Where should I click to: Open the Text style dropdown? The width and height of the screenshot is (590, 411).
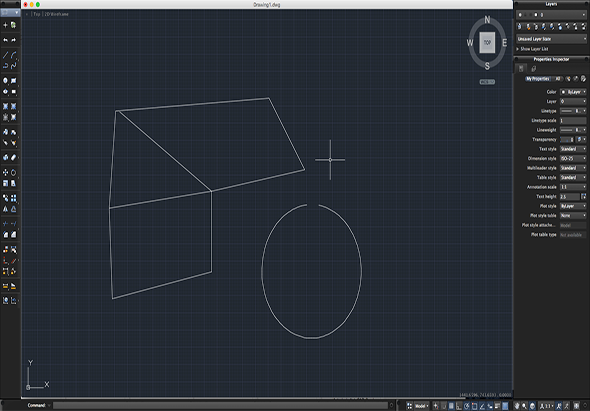573,149
